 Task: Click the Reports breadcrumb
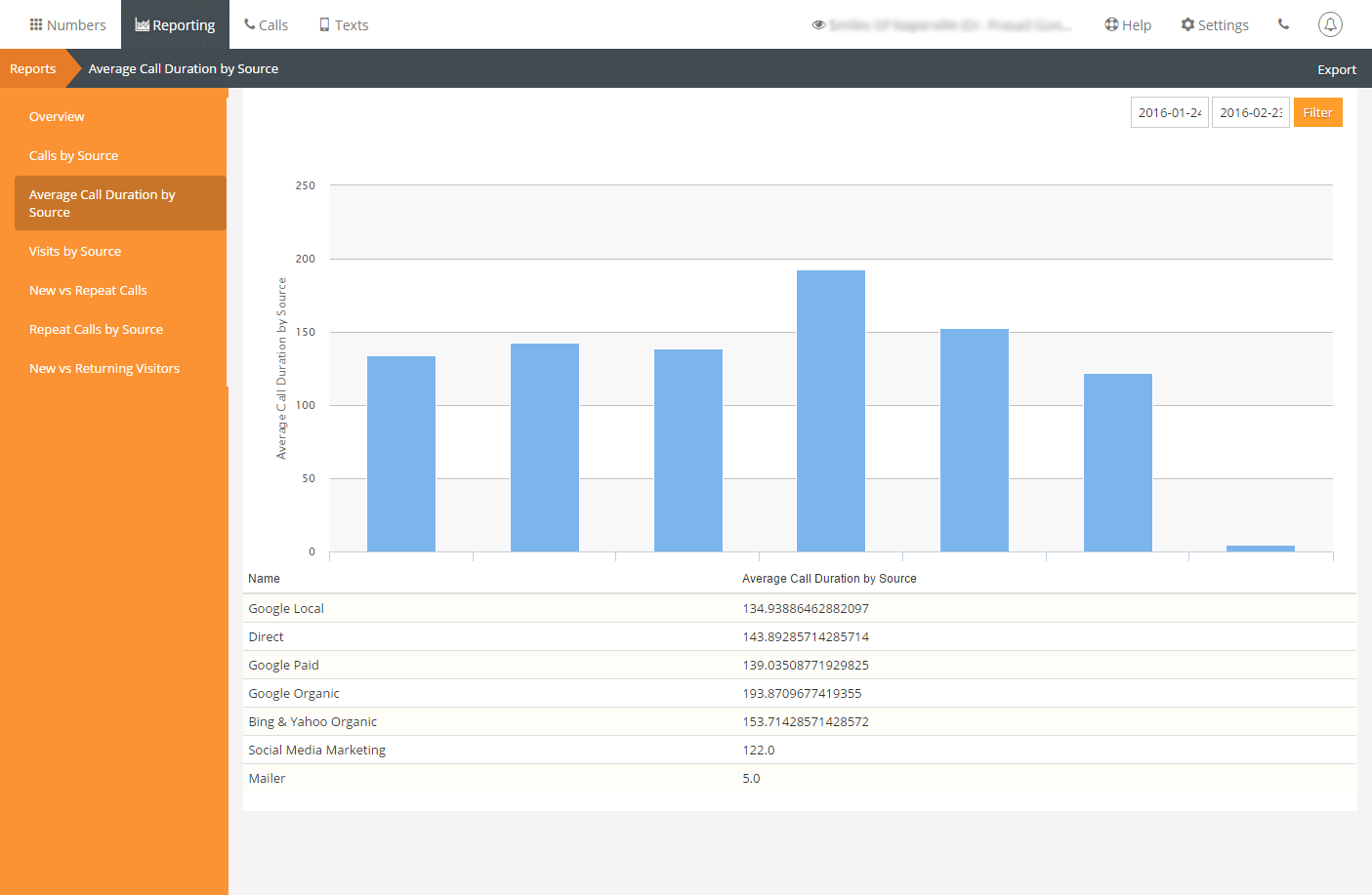[32, 68]
